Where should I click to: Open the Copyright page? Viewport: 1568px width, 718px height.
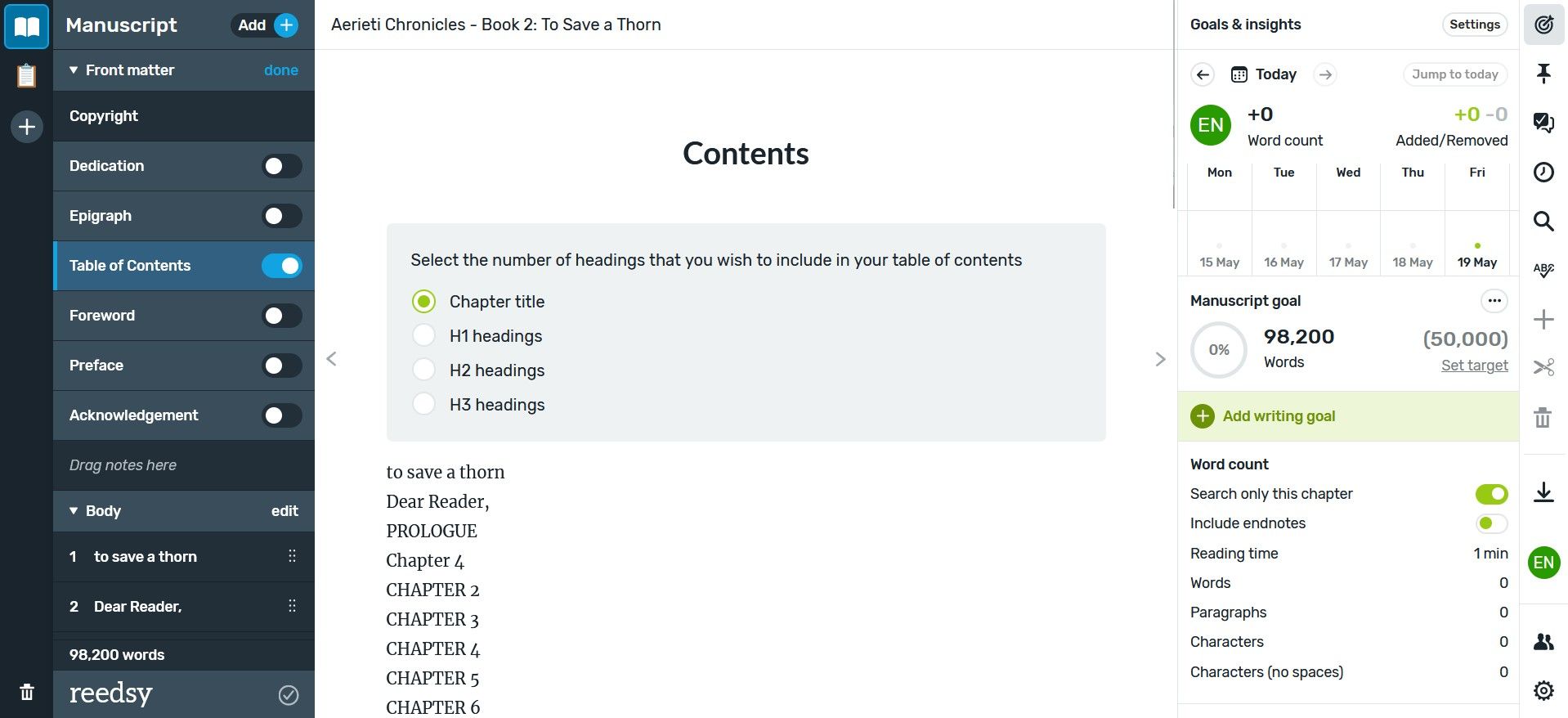coord(104,116)
